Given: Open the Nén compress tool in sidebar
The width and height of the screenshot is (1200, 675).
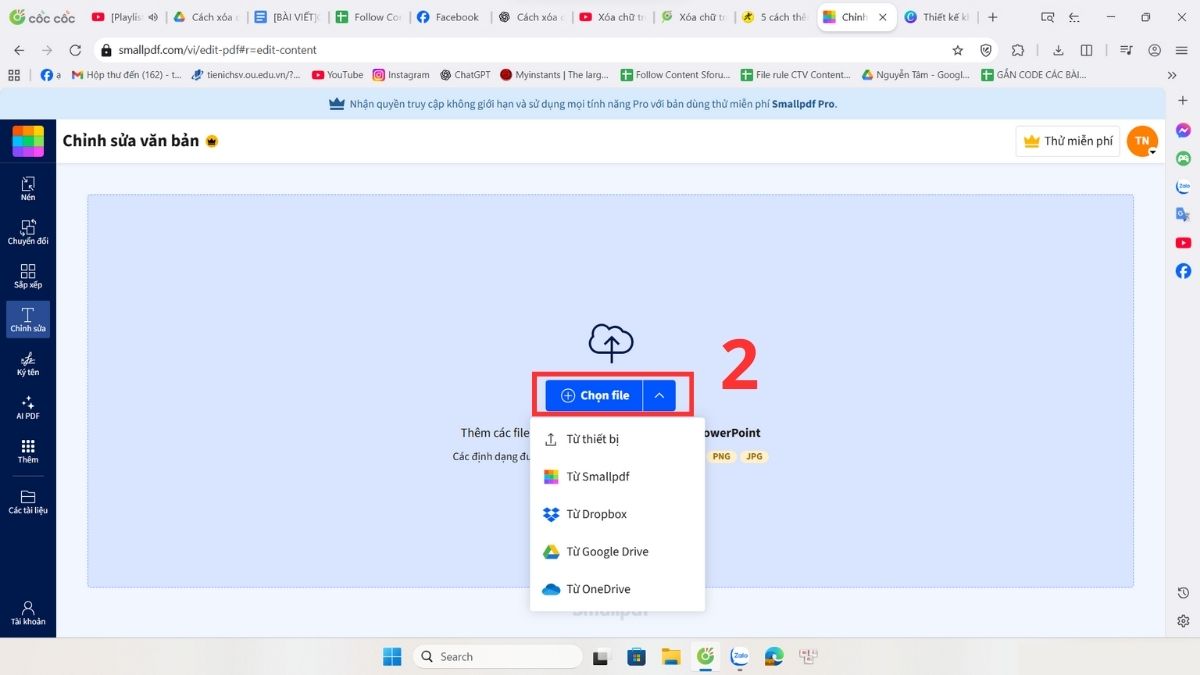Looking at the screenshot, I should [28, 188].
